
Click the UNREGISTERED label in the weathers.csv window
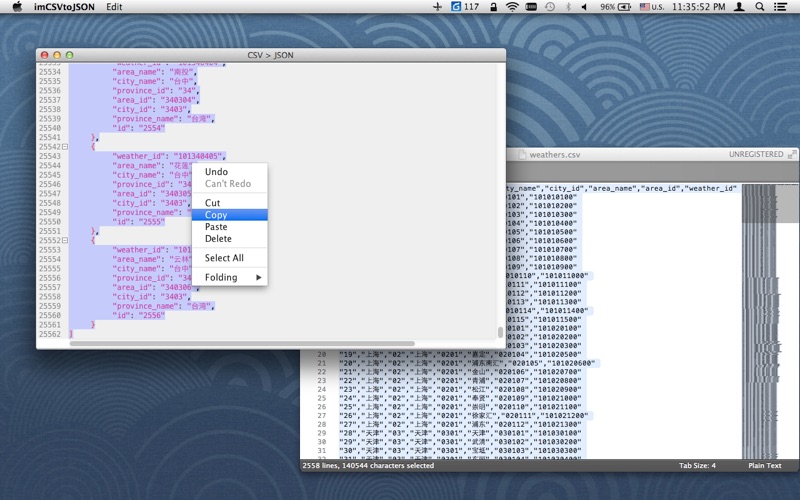(x=756, y=154)
